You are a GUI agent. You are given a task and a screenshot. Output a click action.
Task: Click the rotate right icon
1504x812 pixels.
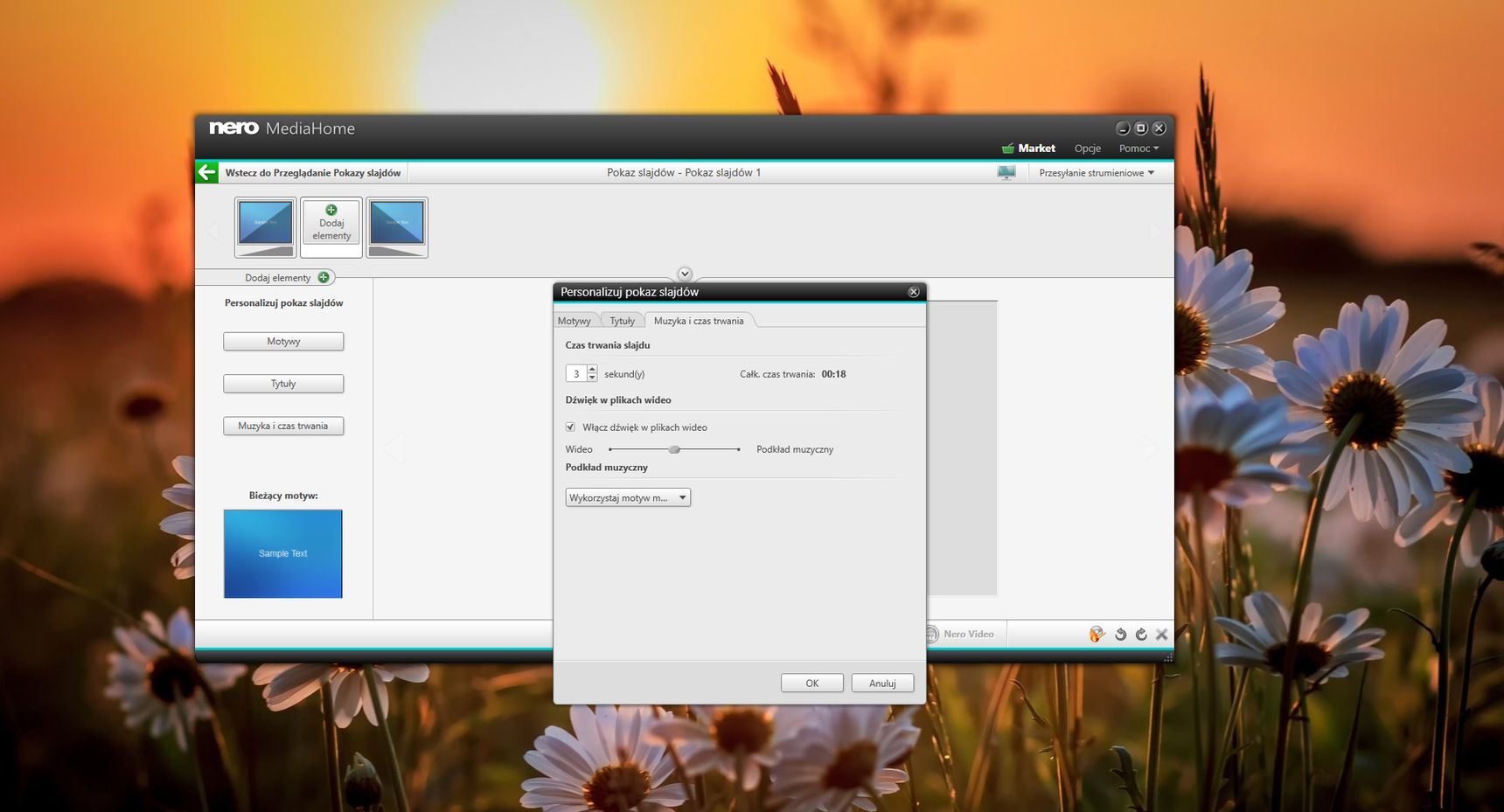tap(1141, 634)
